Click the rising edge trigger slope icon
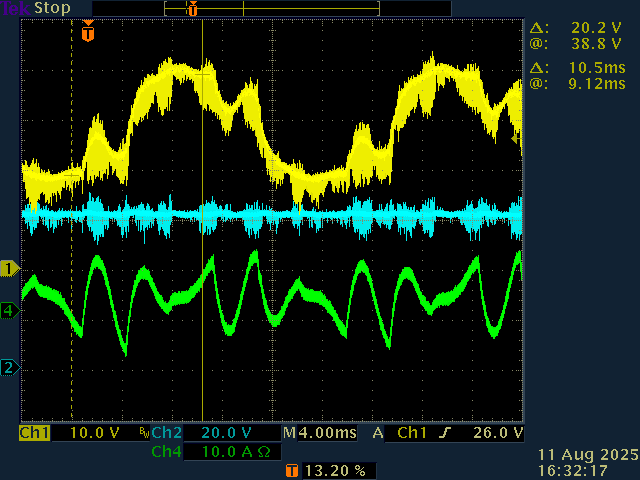Viewport: 640px width, 480px height. click(x=444, y=433)
